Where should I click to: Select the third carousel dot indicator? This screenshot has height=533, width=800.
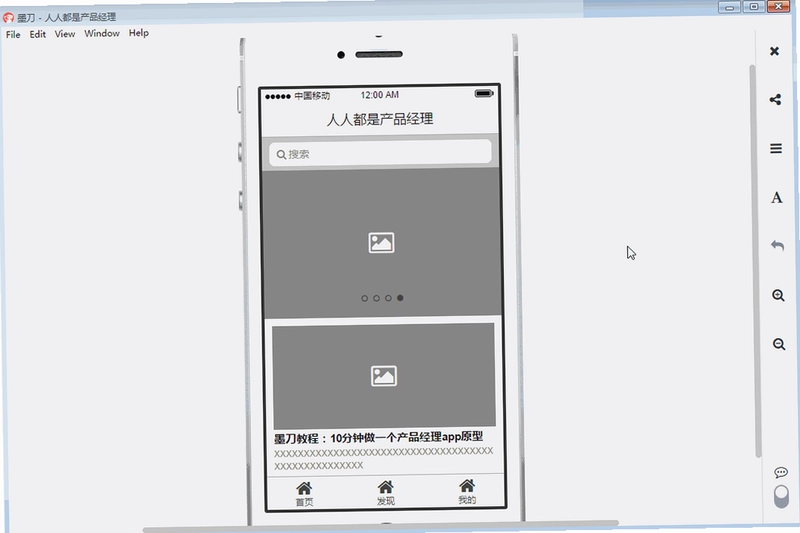[x=388, y=298]
